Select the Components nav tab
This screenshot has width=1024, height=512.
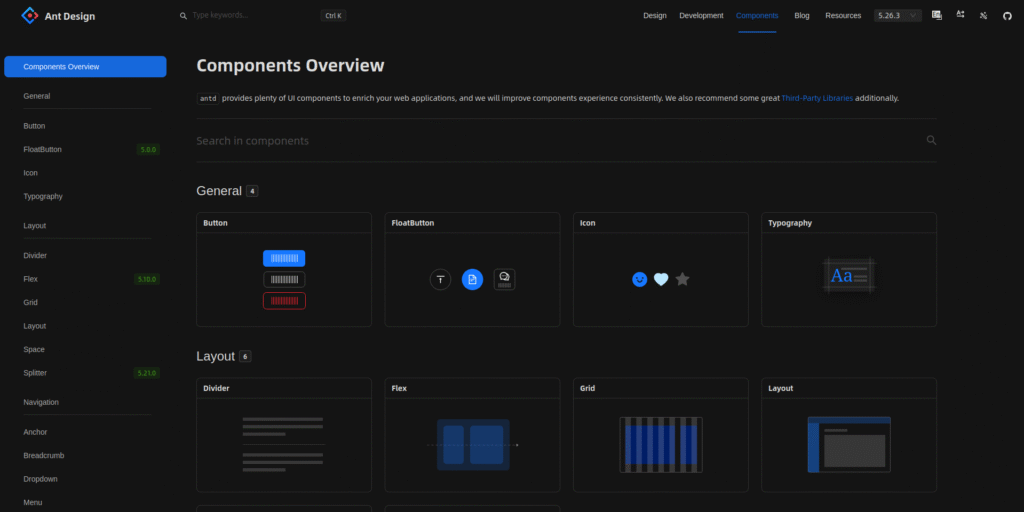(757, 16)
